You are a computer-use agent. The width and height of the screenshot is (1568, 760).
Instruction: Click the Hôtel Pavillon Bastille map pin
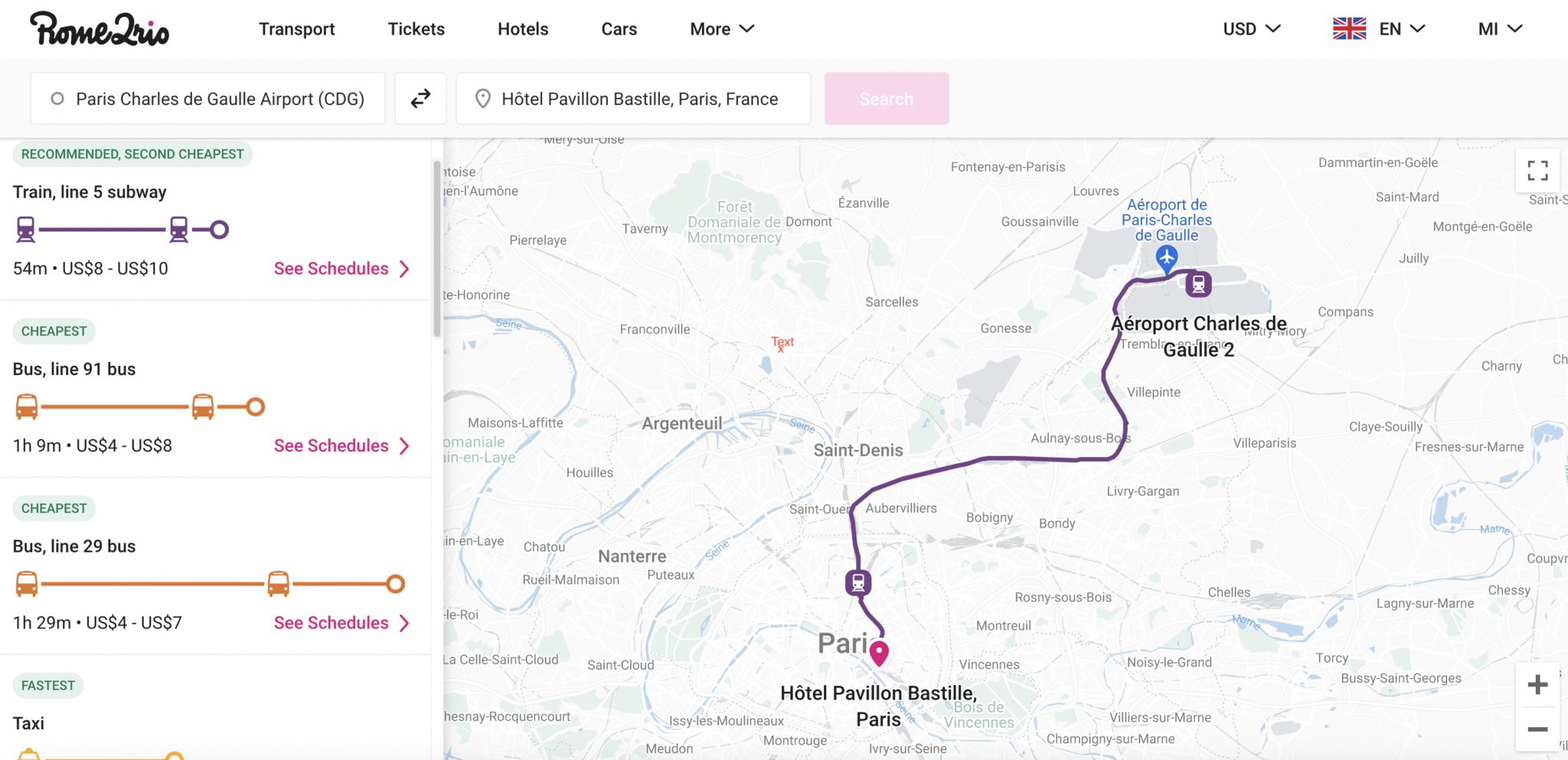pyautogui.click(x=879, y=652)
